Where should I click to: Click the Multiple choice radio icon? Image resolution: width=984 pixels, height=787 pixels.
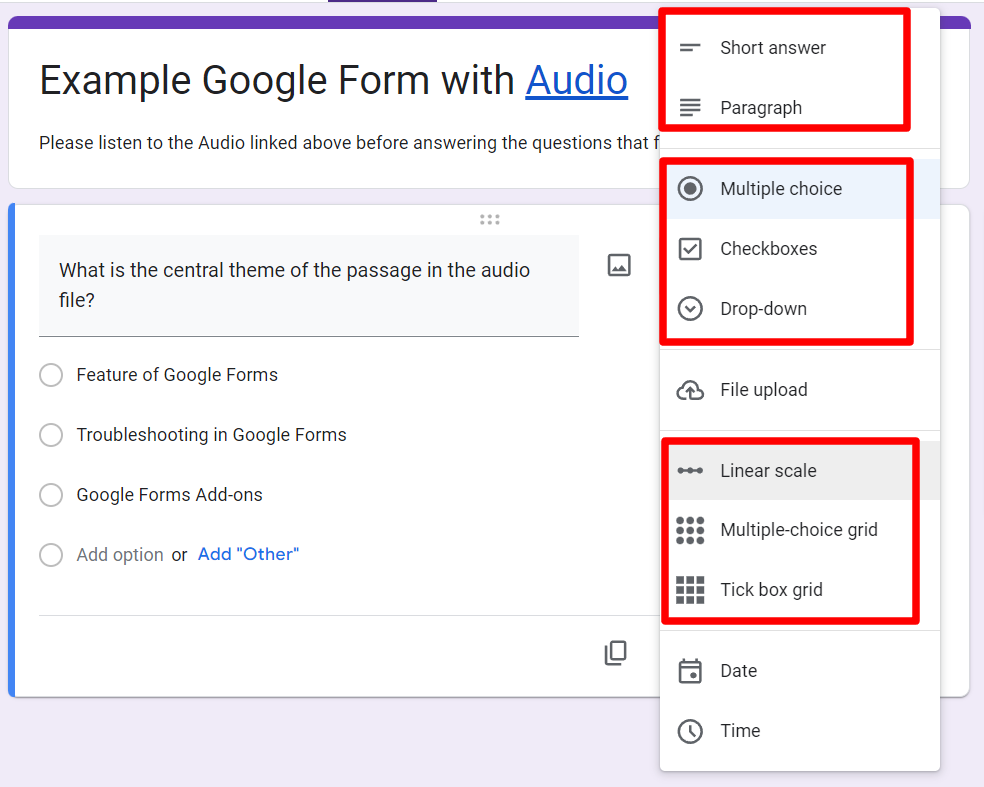point(690,189)
